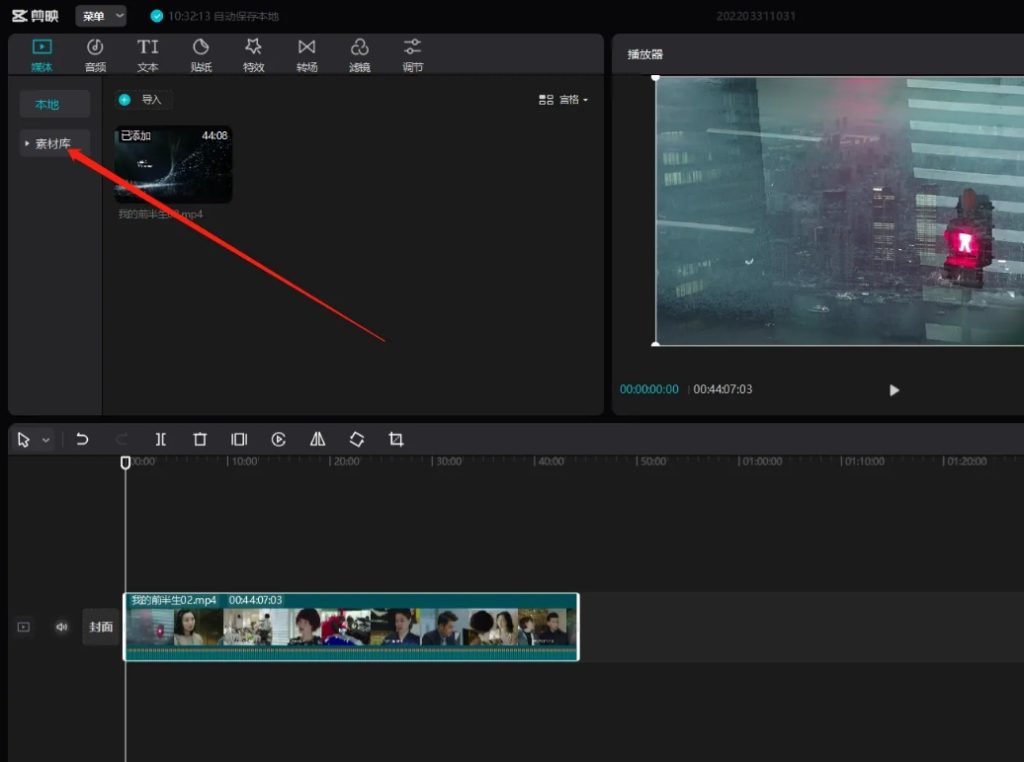1024x762 pixels.
Task: Mute the main track audio
Action: click(x=61, y=627)
